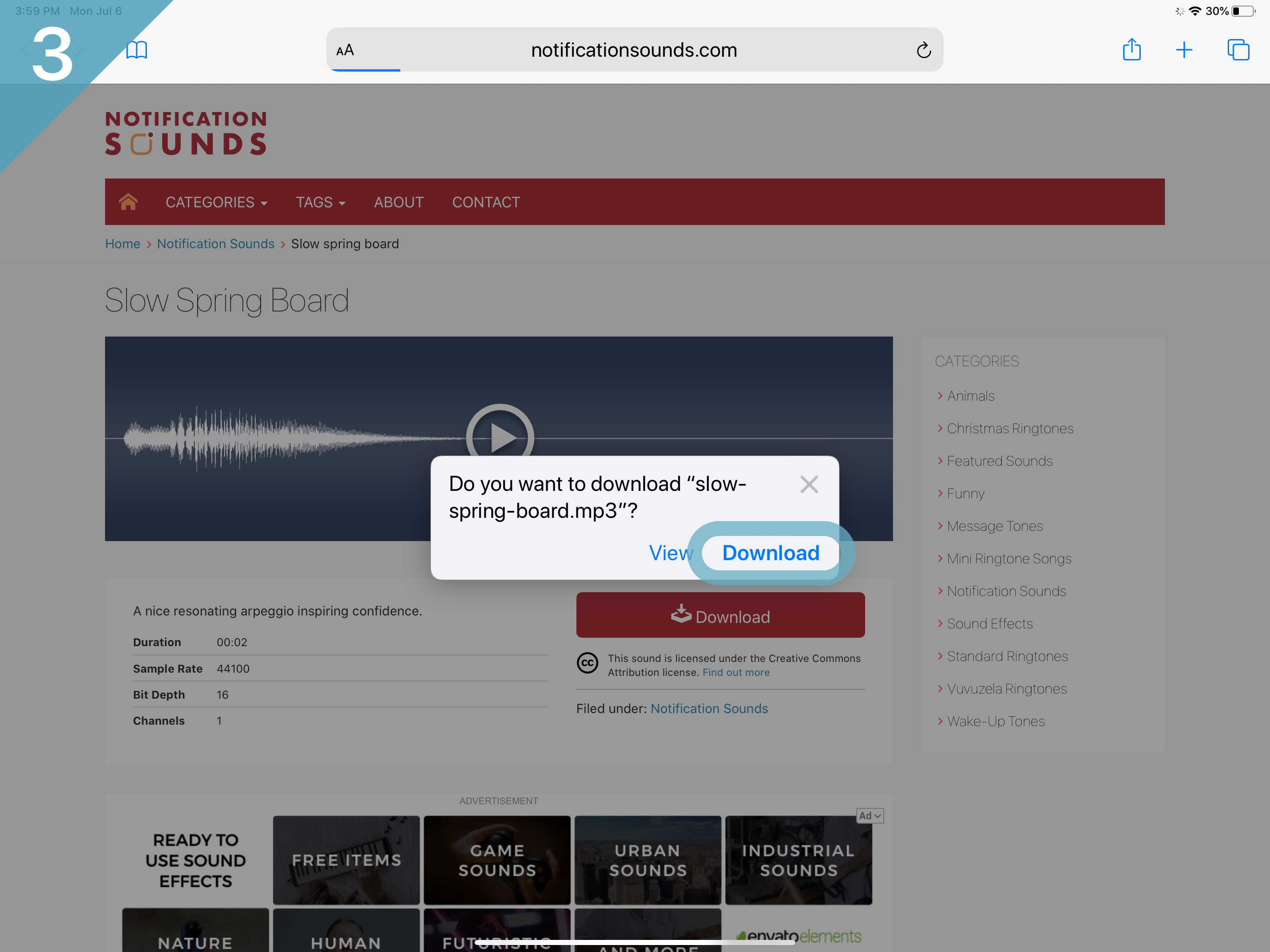Reload the page with refresh icon
Screen dimensions: 1270x952
pyautogui.click(x=923, y=50)
